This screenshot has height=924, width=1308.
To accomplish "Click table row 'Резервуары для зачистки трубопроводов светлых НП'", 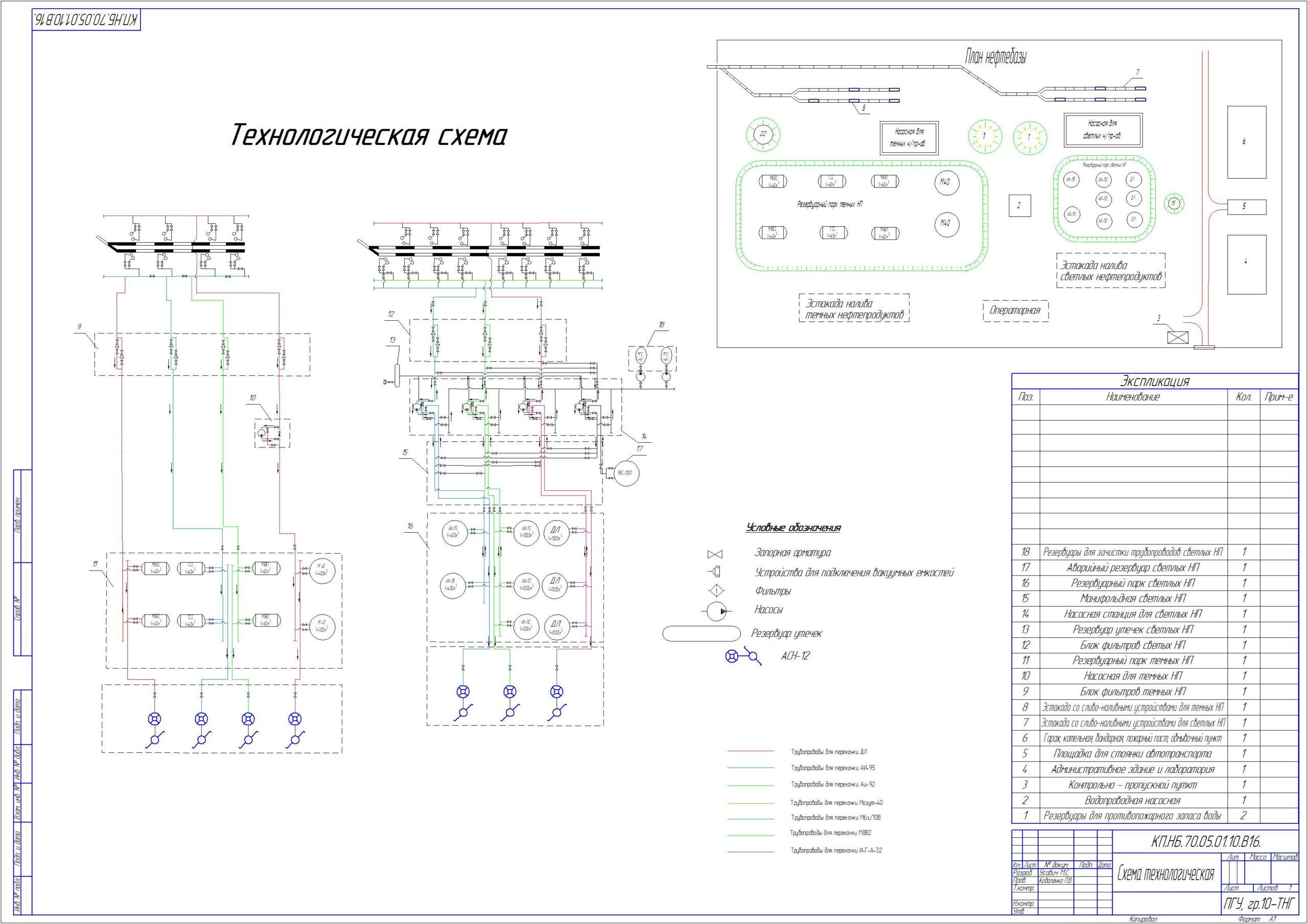I will point(1155,552).
